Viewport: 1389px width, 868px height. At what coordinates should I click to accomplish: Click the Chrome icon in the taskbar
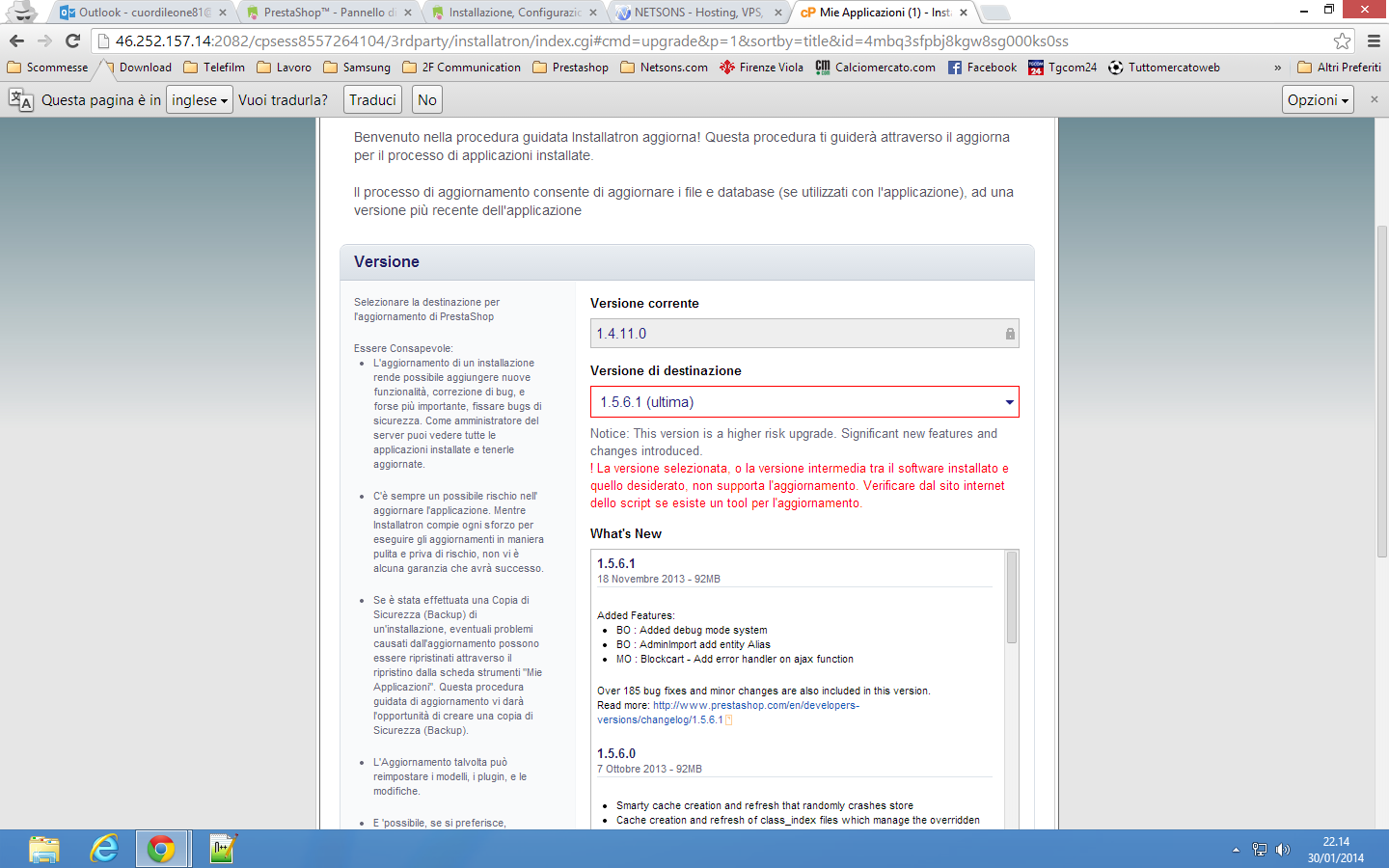161,849
